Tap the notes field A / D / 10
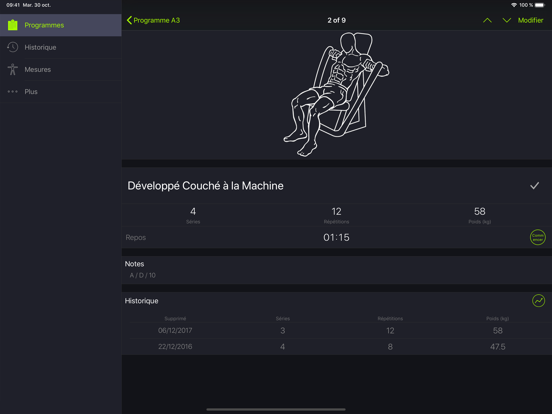The image size is (552, 414). (x=143, y=275)
